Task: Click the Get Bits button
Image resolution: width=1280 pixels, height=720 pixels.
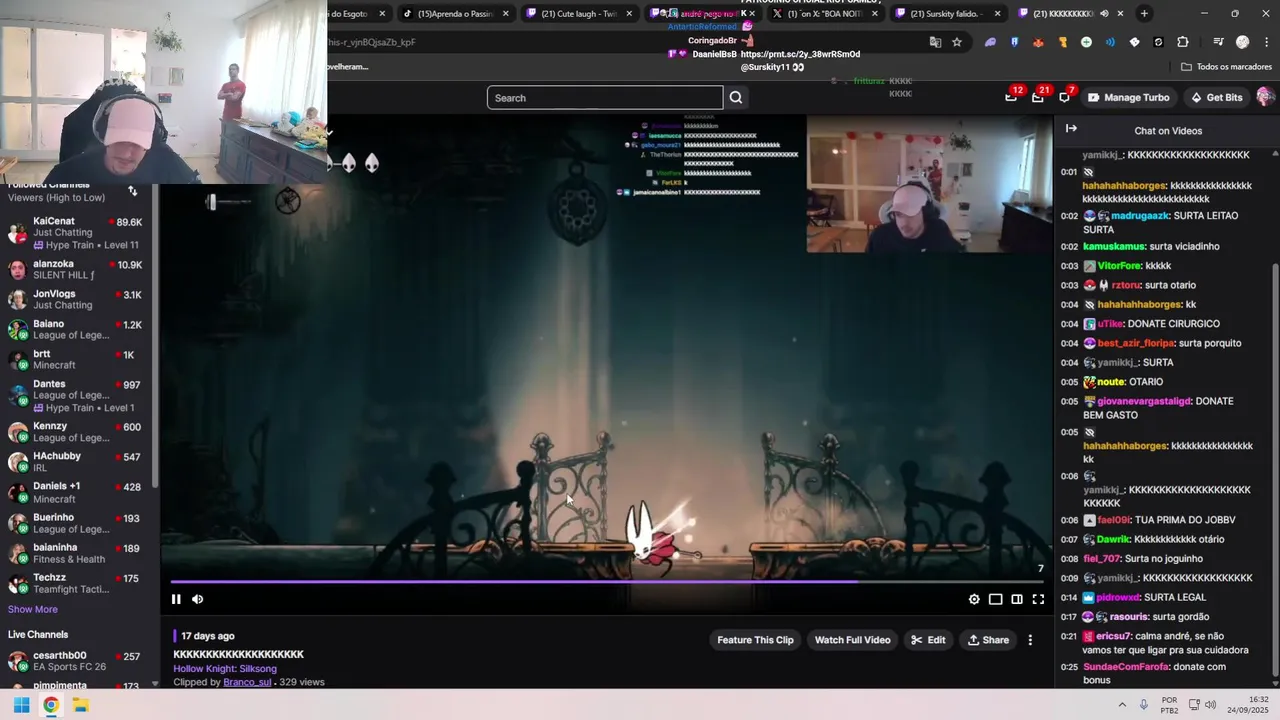Action: point(1216,98)
